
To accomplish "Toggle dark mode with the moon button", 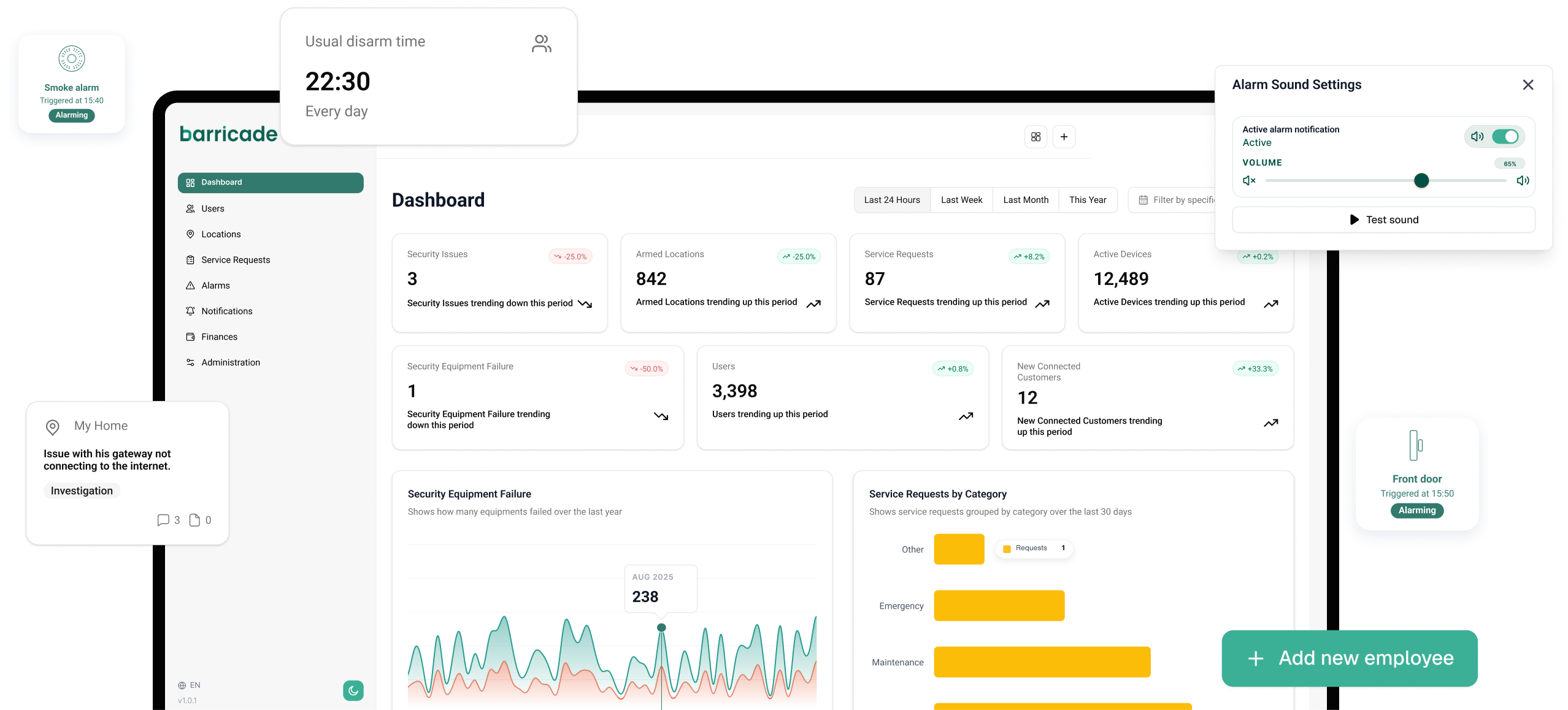I will pos(353,690).
